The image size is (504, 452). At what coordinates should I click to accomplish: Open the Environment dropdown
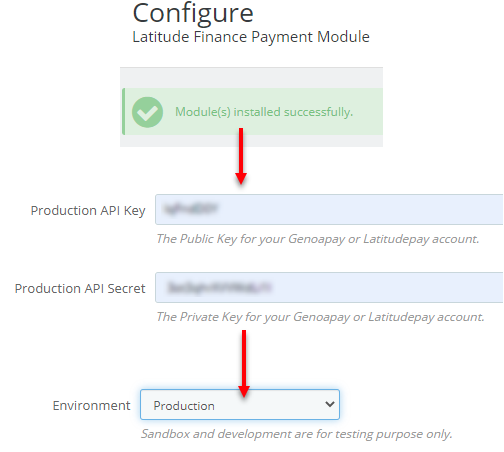240,404
